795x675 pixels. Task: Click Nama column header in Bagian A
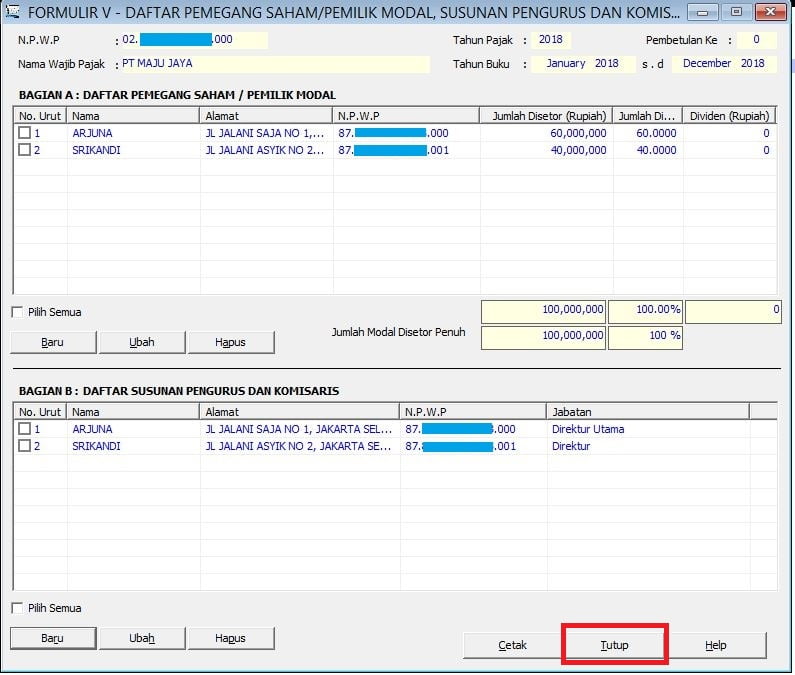click(133, 116)
